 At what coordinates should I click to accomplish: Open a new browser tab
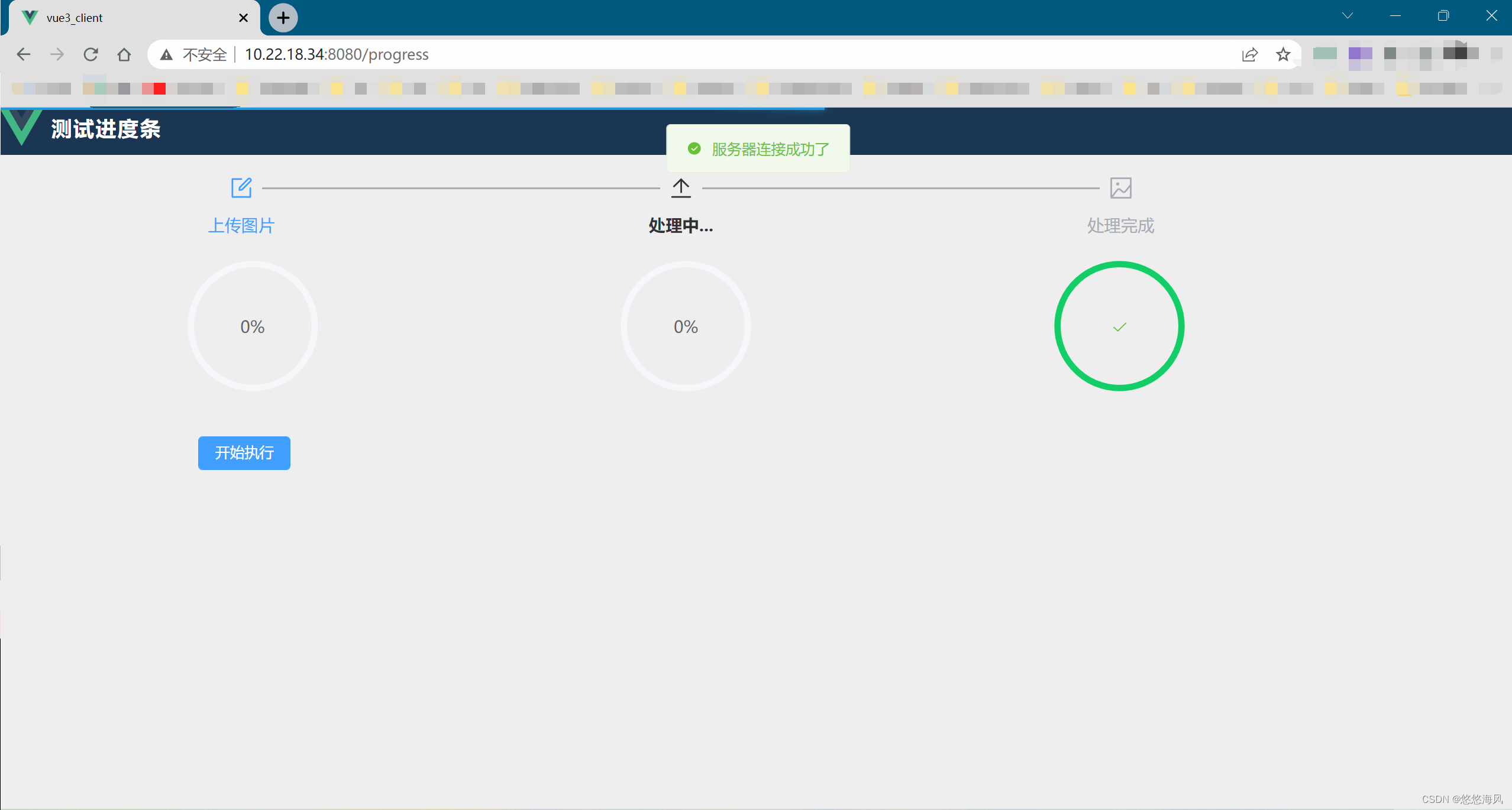(x=283, y=18)
